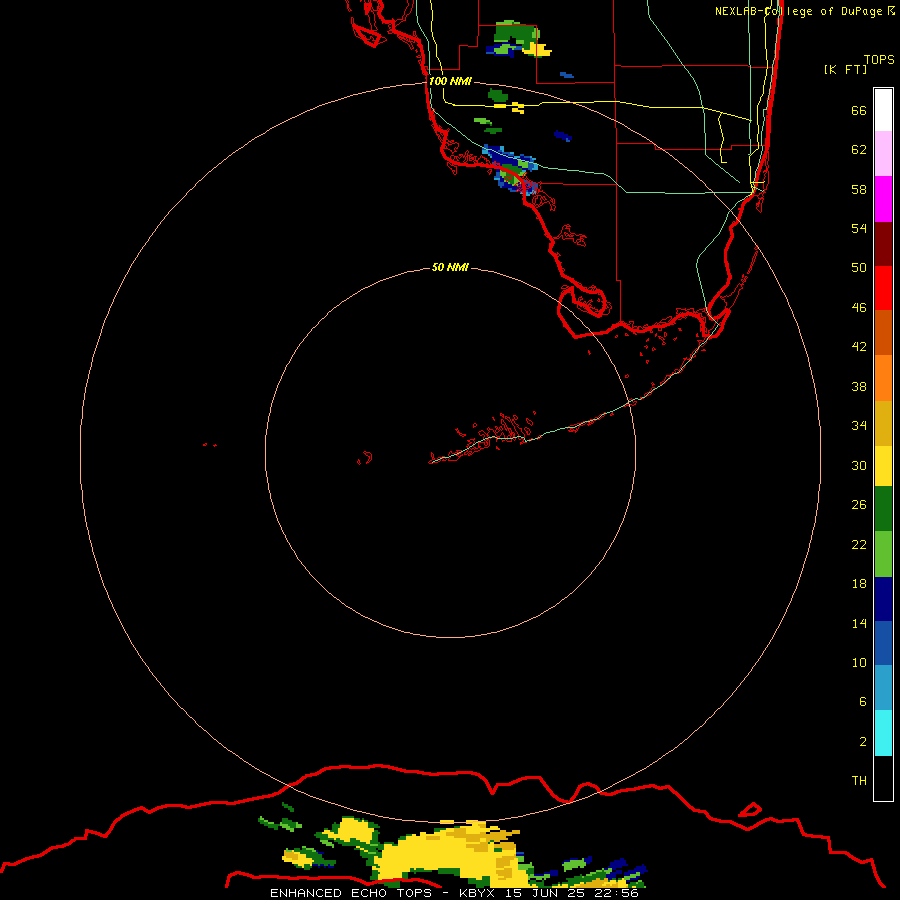900x900 pixels.
Task: Select the 50 label on legend scale
Action: pos(859,268)
